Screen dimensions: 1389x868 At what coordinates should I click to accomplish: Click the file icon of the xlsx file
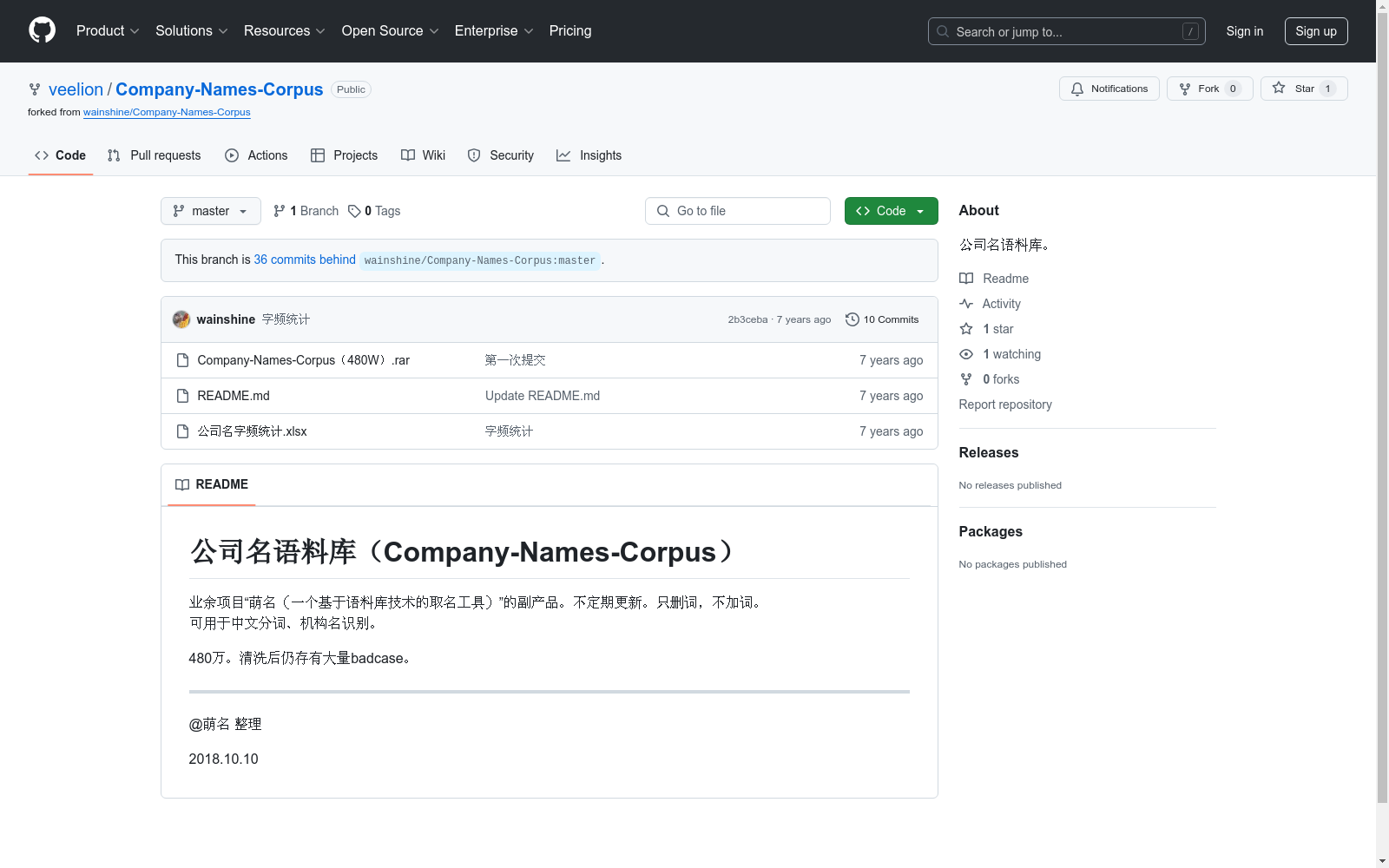pyautogui.click(x=182, y=431)
